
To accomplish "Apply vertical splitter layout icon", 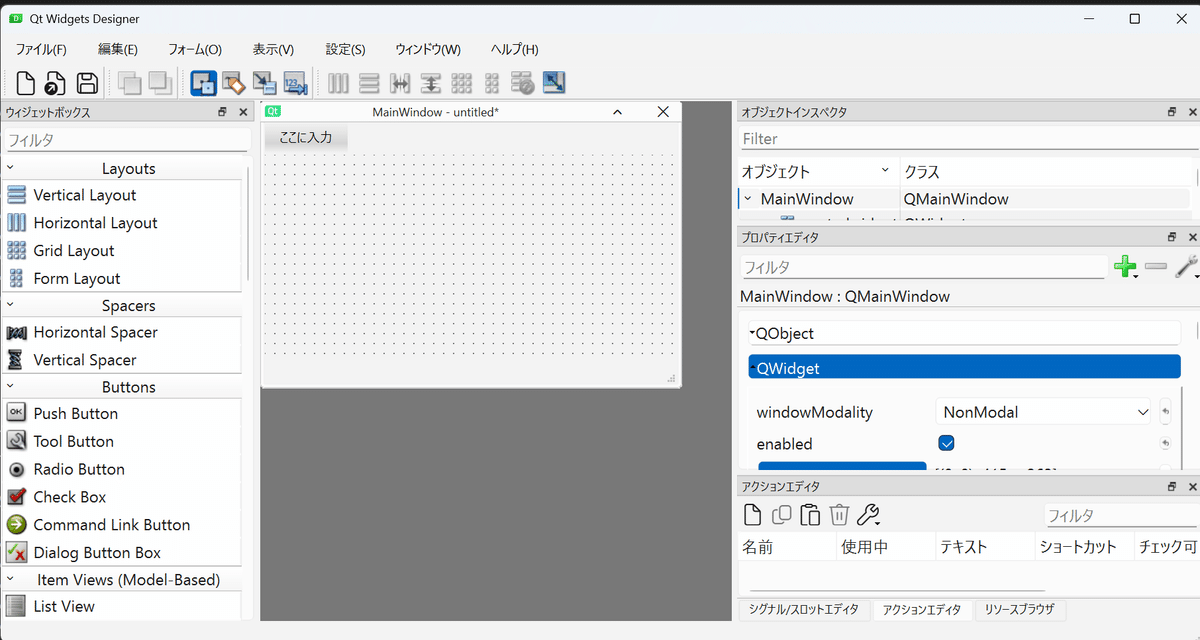I will pyautogui.click(x=431, y=83).
